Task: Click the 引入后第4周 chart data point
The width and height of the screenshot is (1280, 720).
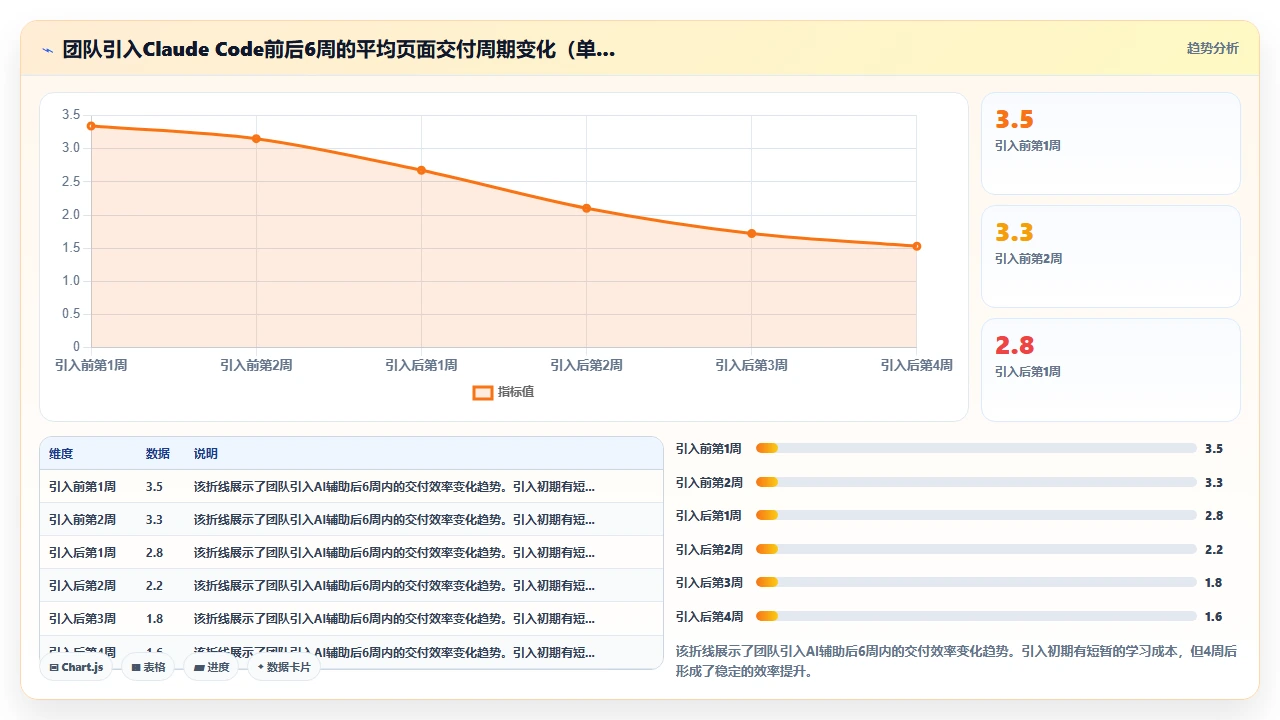Action: point(917,246)
